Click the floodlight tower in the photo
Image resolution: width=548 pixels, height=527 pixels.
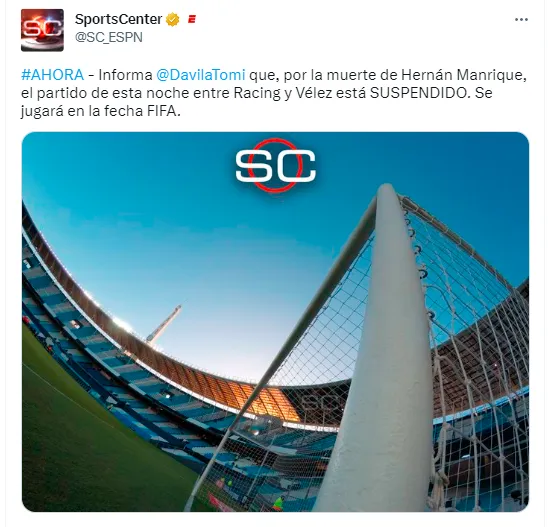point(164,324)
